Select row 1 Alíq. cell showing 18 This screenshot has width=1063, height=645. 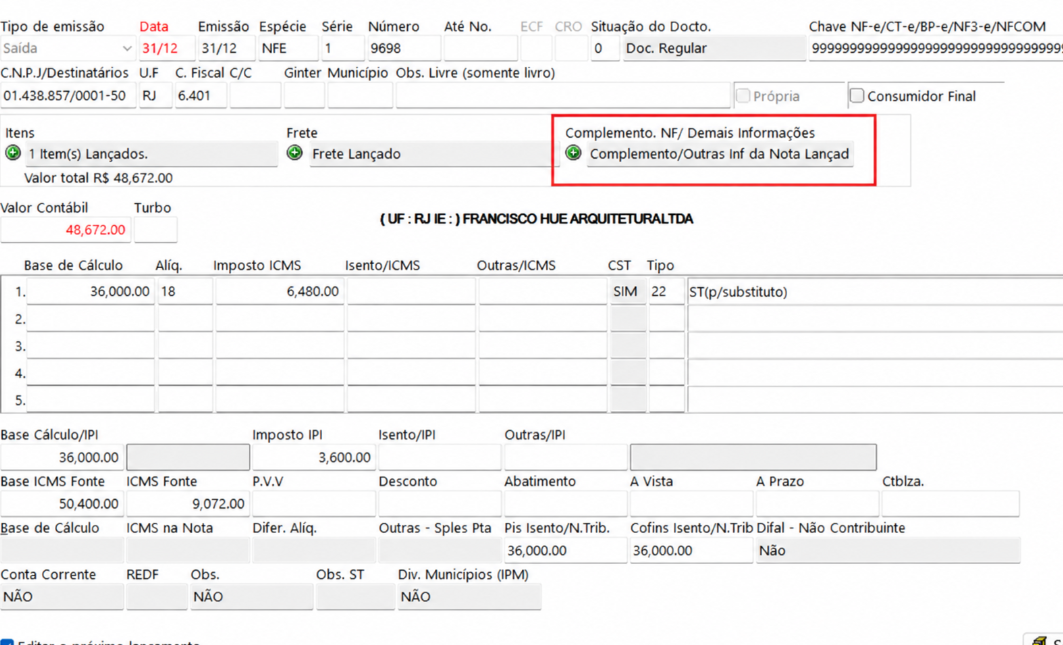pos(185,292)
